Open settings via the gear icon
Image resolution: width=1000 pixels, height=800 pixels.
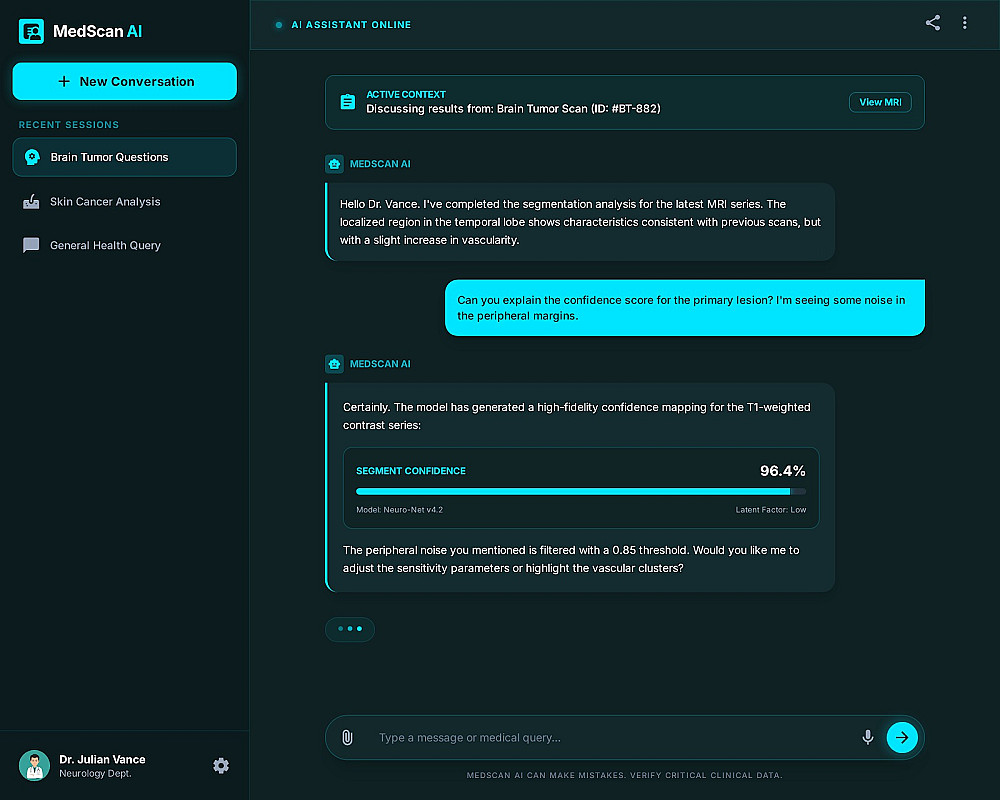coord(221,766)
